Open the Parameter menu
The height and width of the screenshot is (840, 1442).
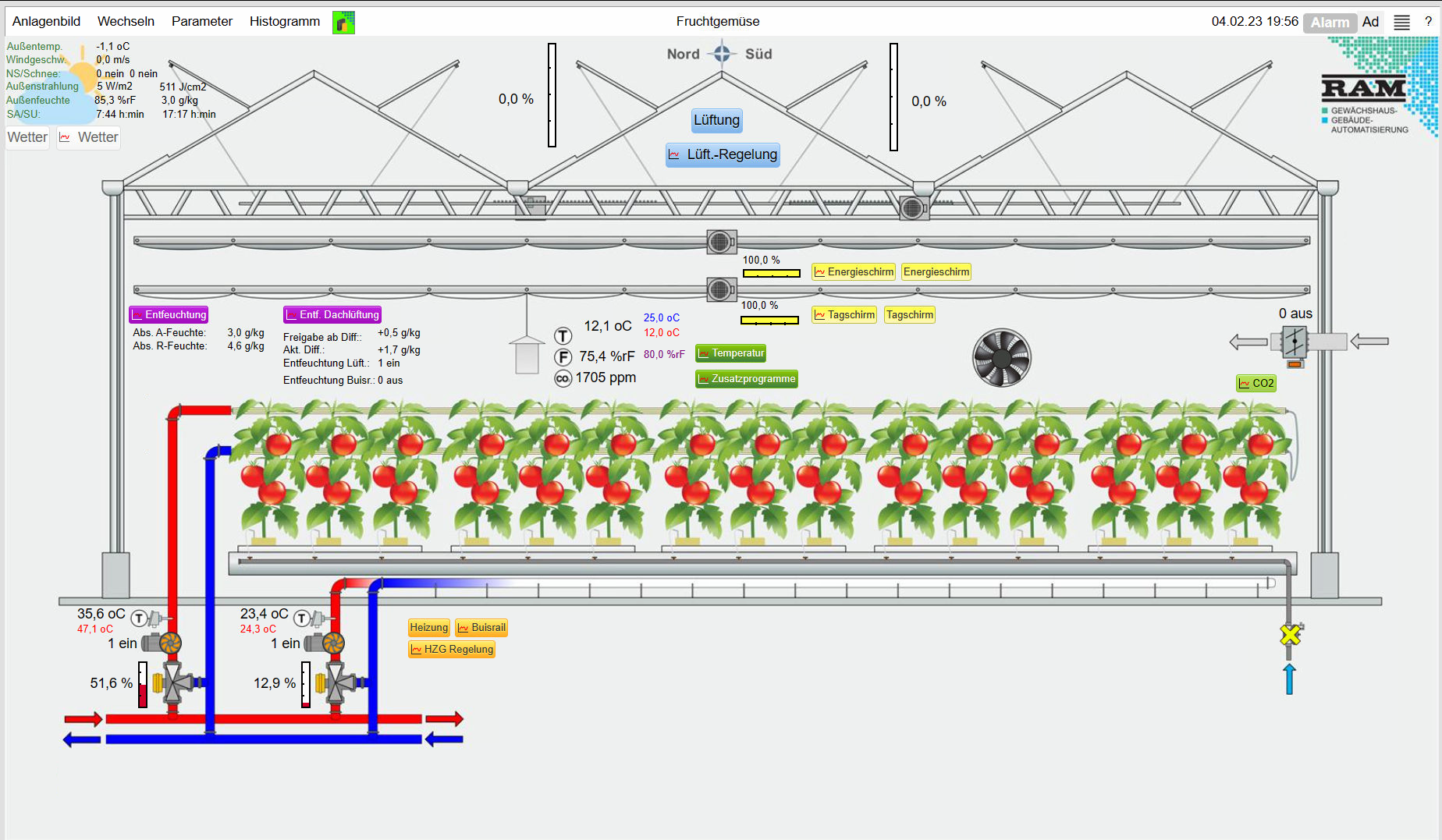[x=201, y=22]
